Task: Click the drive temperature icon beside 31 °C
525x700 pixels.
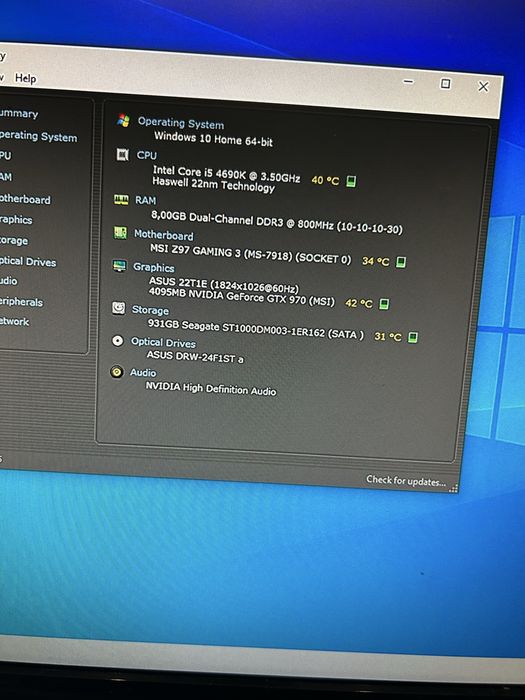Action: (x=413, y=337)
